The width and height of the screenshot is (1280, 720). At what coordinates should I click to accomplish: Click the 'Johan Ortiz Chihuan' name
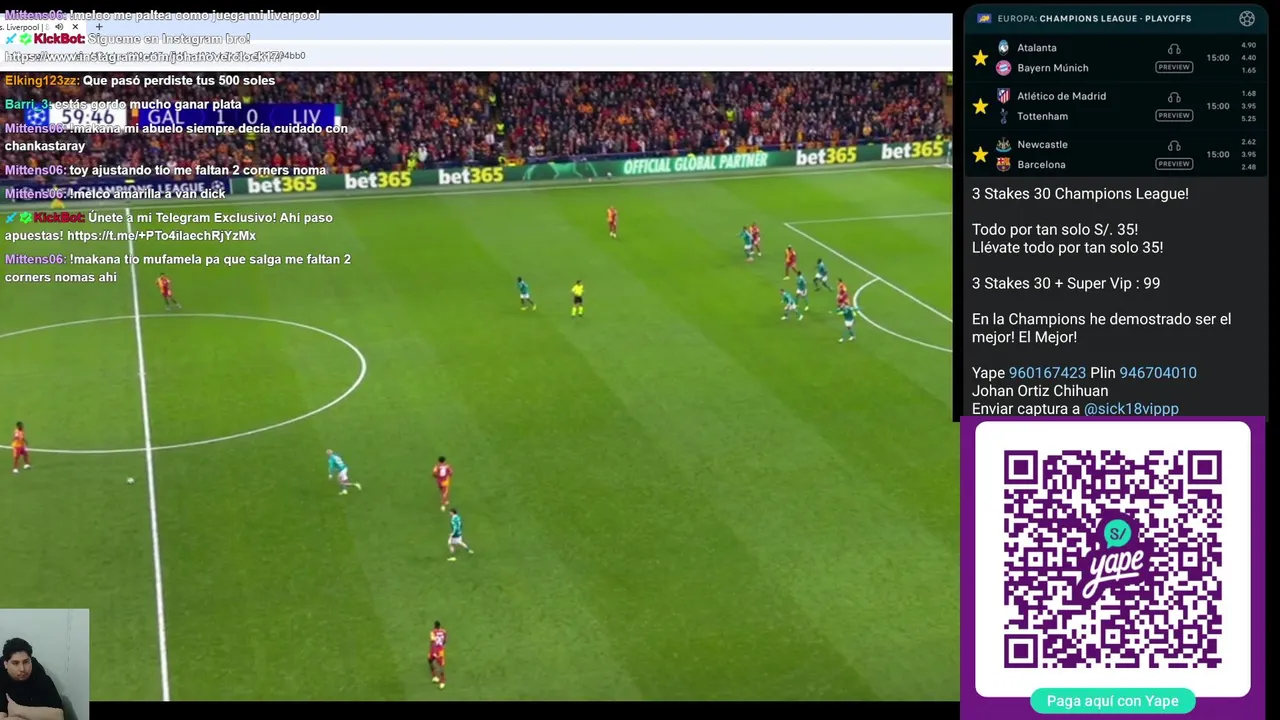(1040, 391)
